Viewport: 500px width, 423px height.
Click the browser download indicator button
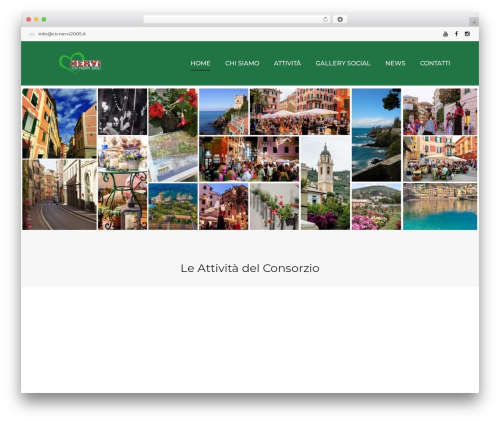tap(340, 19)
